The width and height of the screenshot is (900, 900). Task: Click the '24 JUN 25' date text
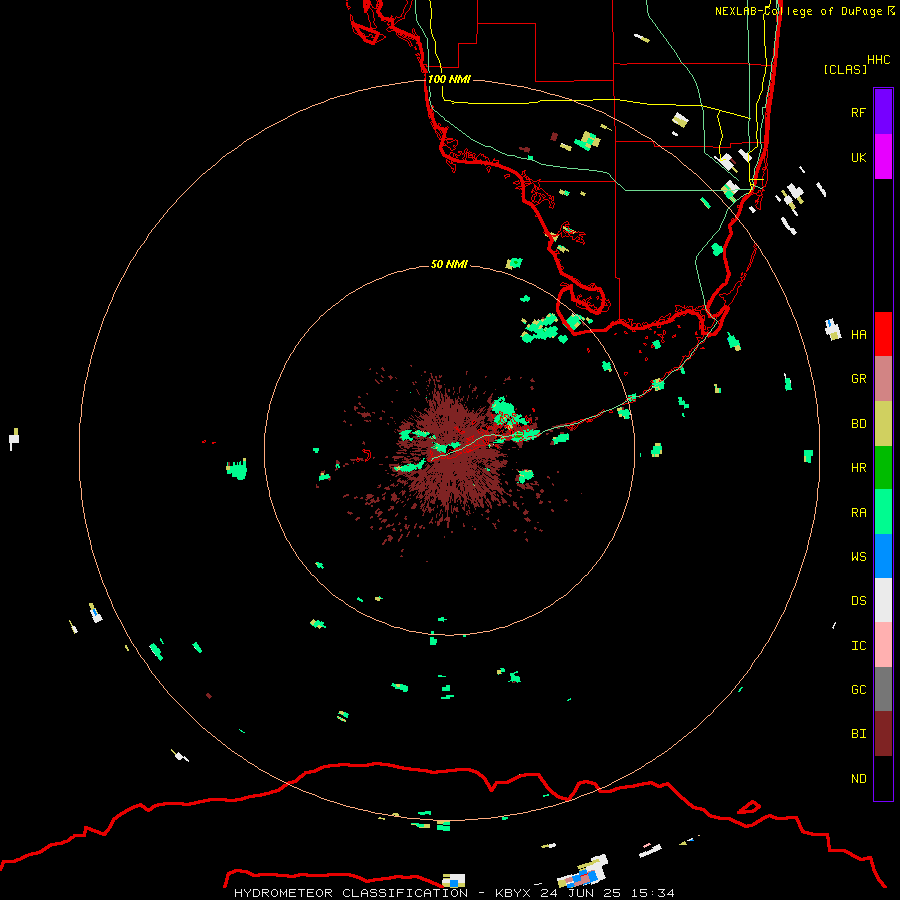point(581,893)
